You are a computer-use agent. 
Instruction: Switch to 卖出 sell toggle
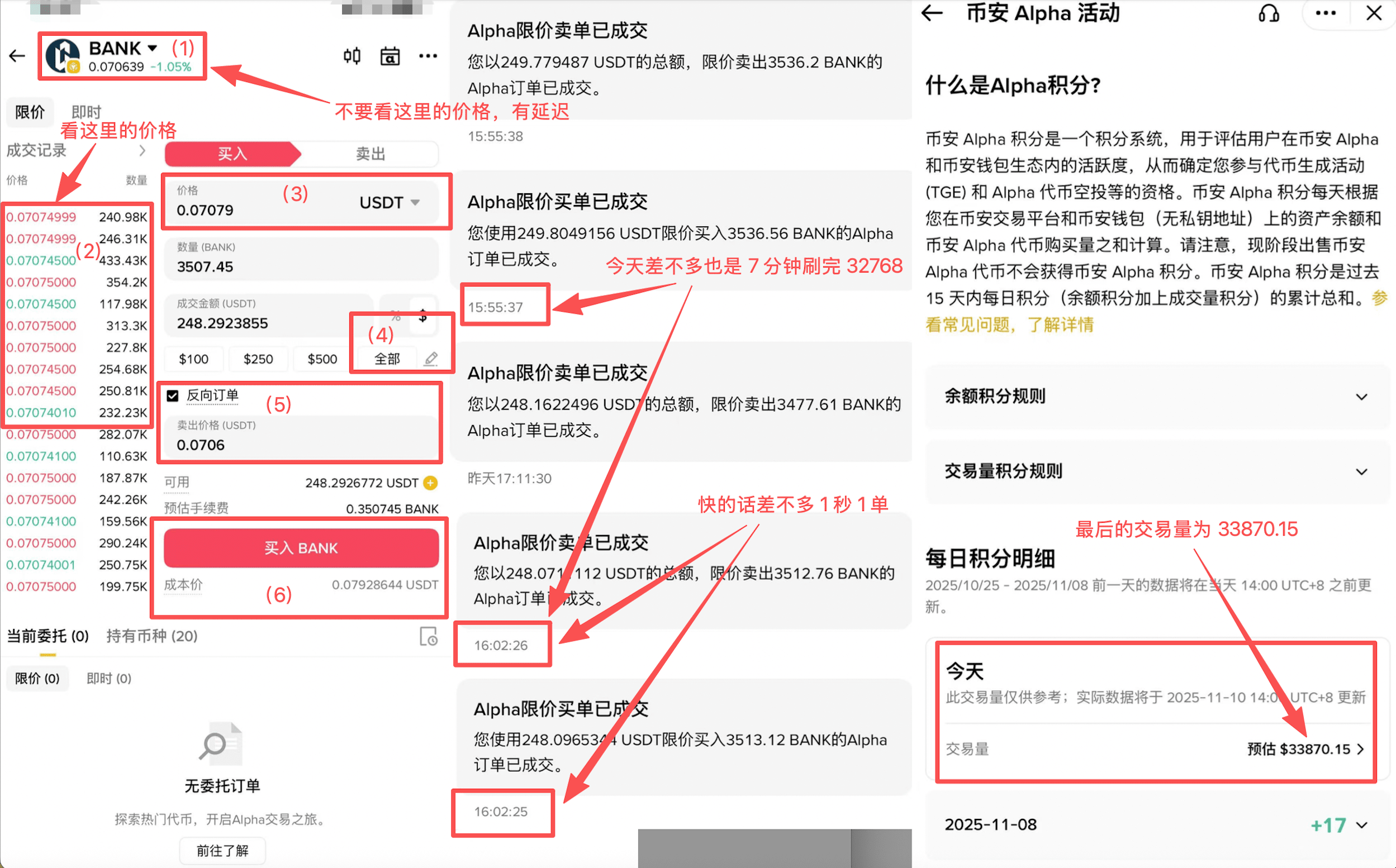tap(370, 153)
